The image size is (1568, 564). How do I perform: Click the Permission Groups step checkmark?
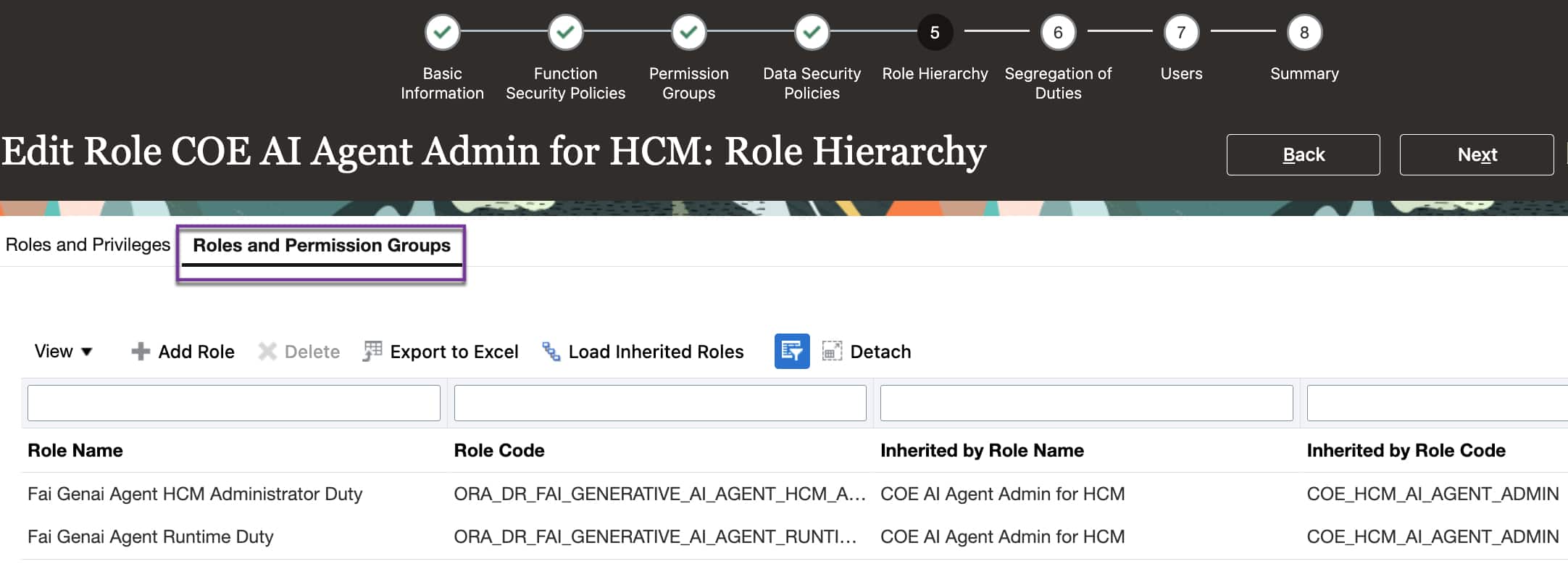[x=688, y=33]
